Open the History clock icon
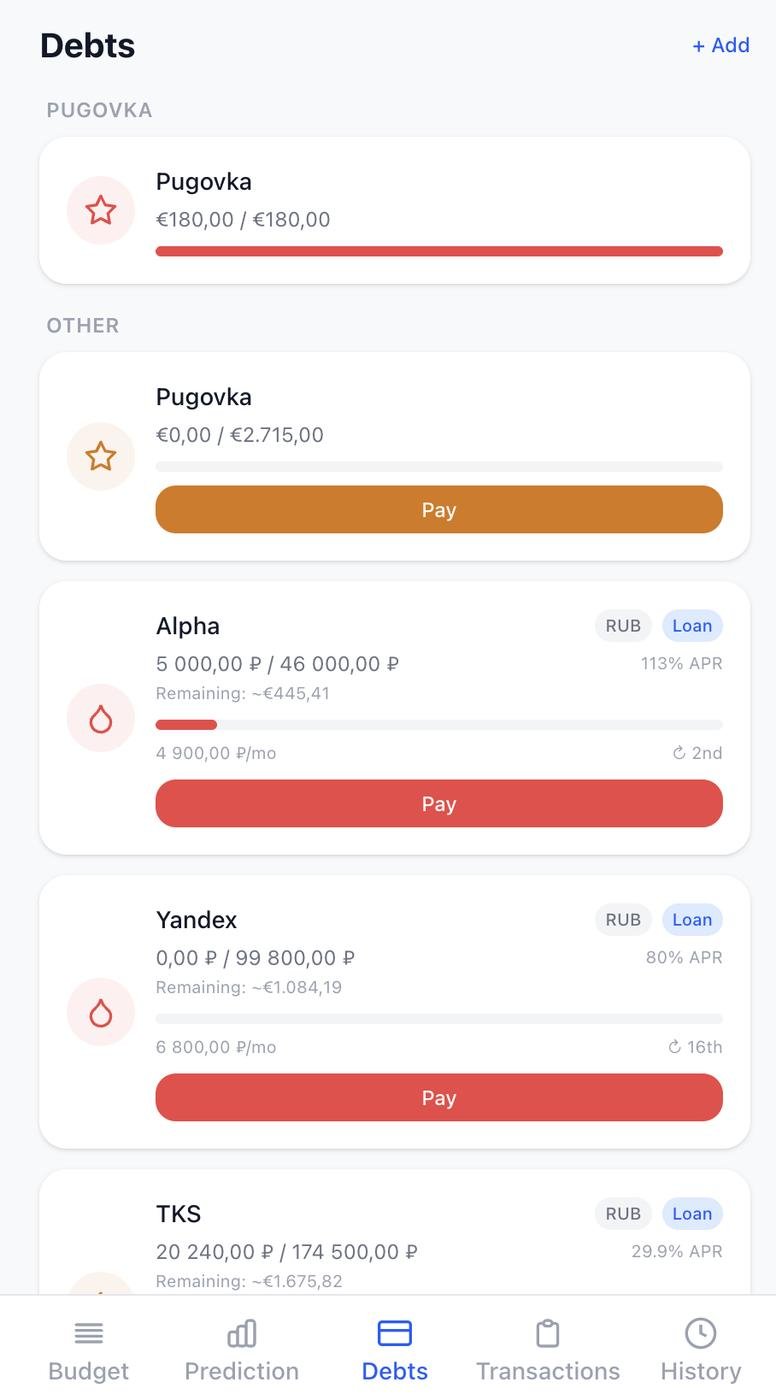 tap(700, 1333)
